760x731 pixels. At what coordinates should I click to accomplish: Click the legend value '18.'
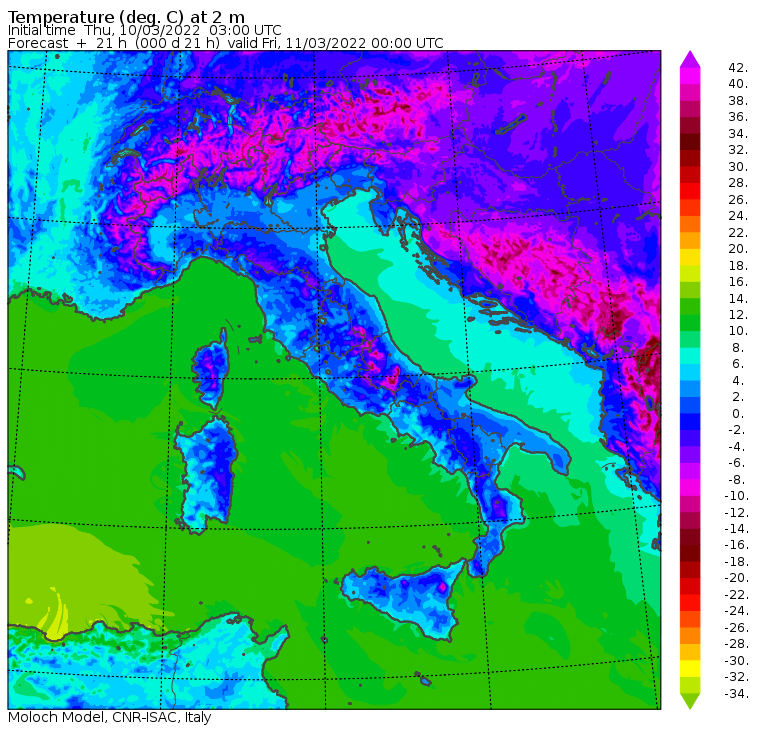[738, 265]
